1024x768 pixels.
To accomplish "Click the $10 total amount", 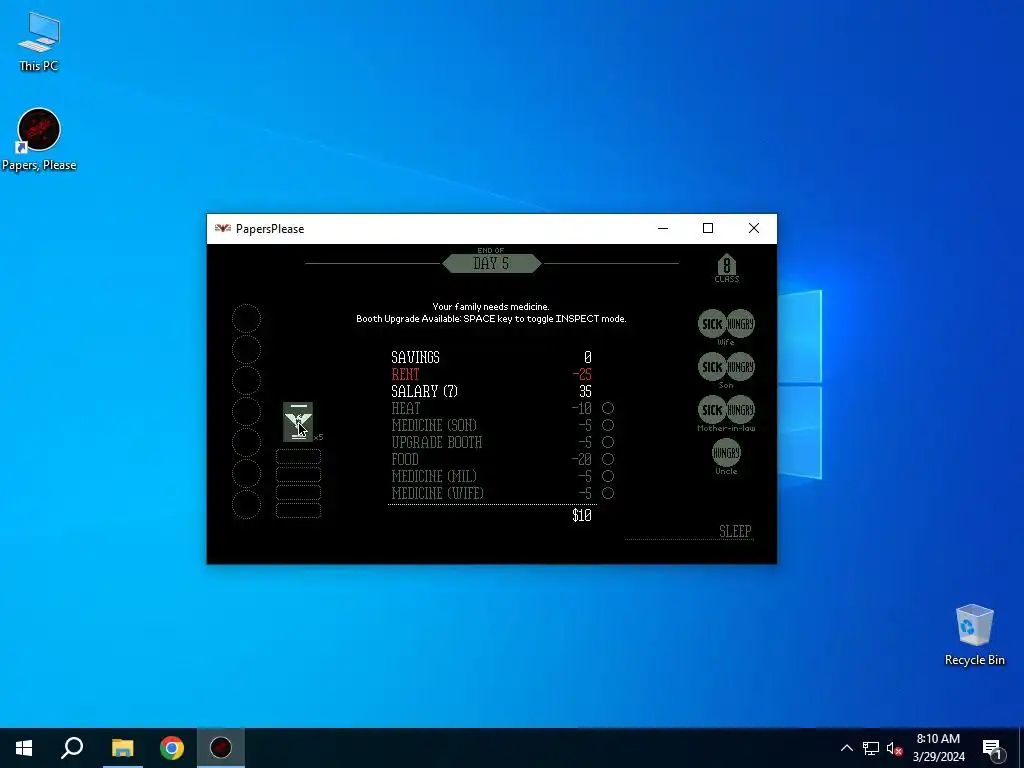I will click(x=581, y=515).
